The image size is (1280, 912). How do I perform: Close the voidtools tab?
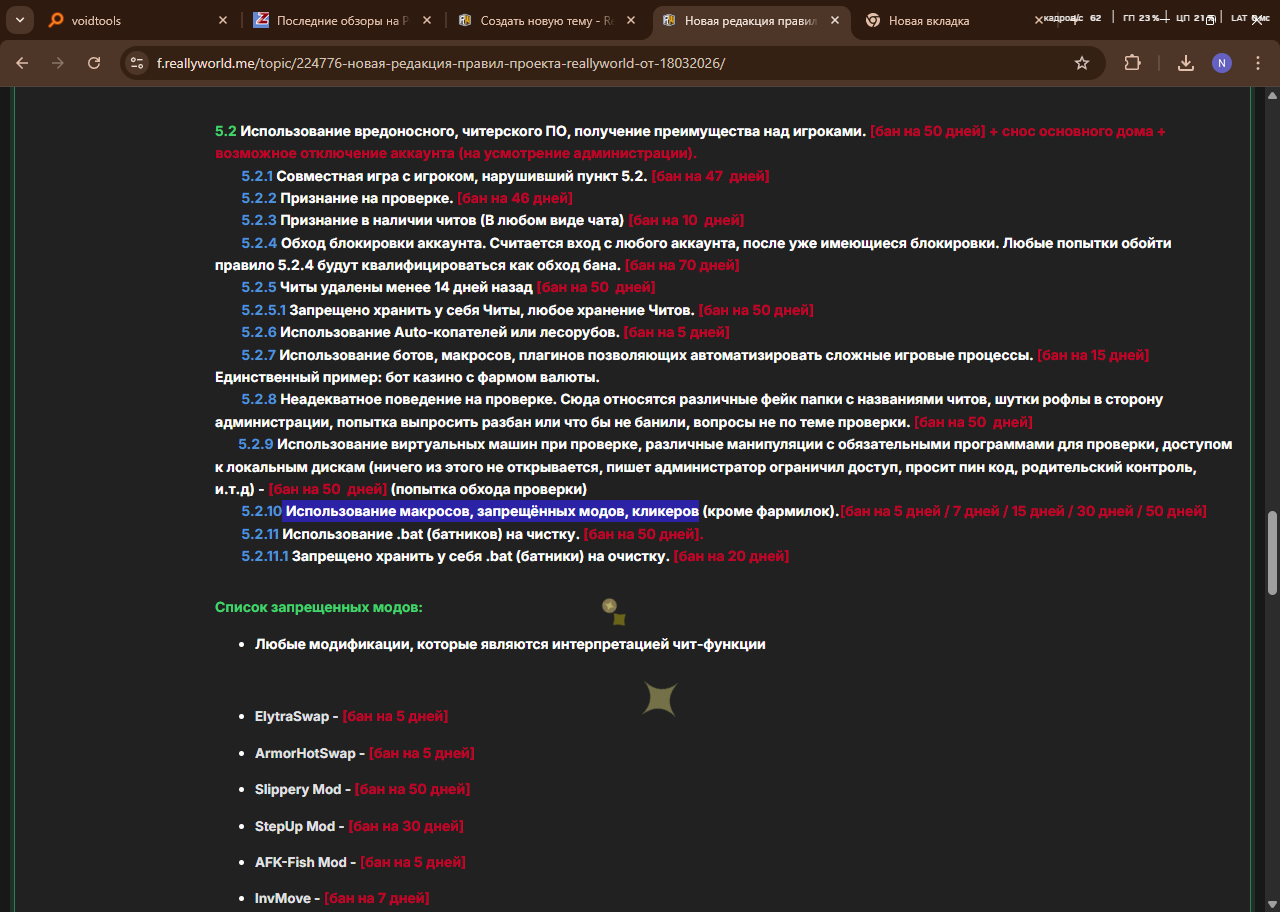coord(222,20)
